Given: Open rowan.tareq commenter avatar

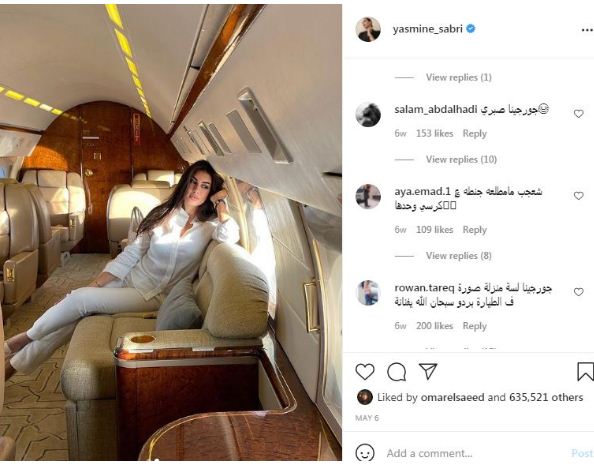Looking at the screenshot, I should tap(368, 292).
